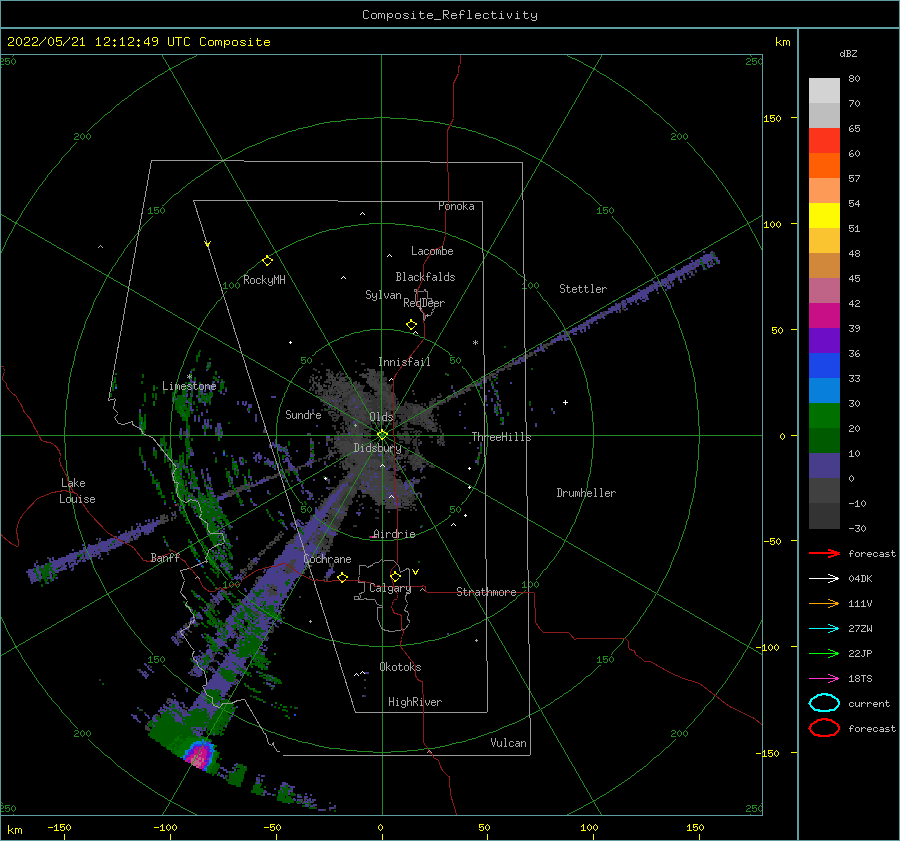Click the Blackfalds city label

[x=425, y=277]
